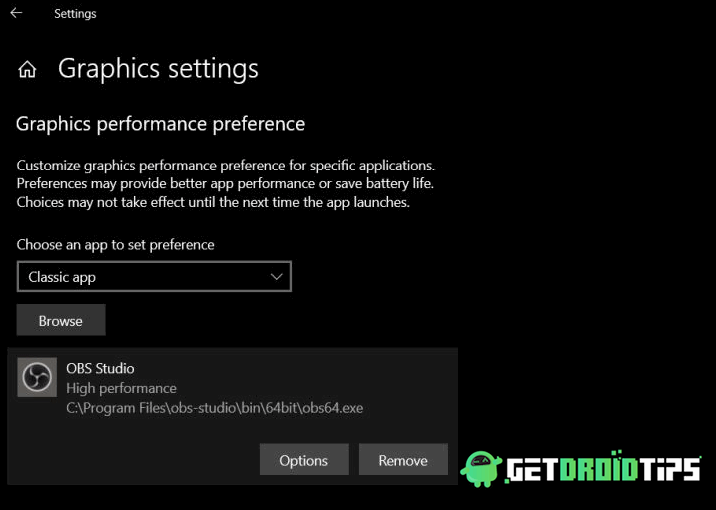This screenshot has height=510, width=716.
Task: Open the Classic app dropdown
Action: pos(154,277)
